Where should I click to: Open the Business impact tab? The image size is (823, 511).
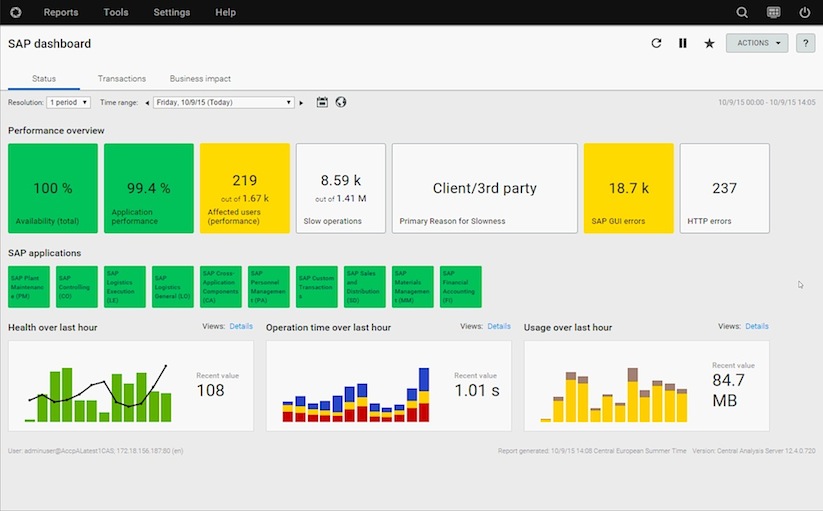coord(200,78)
